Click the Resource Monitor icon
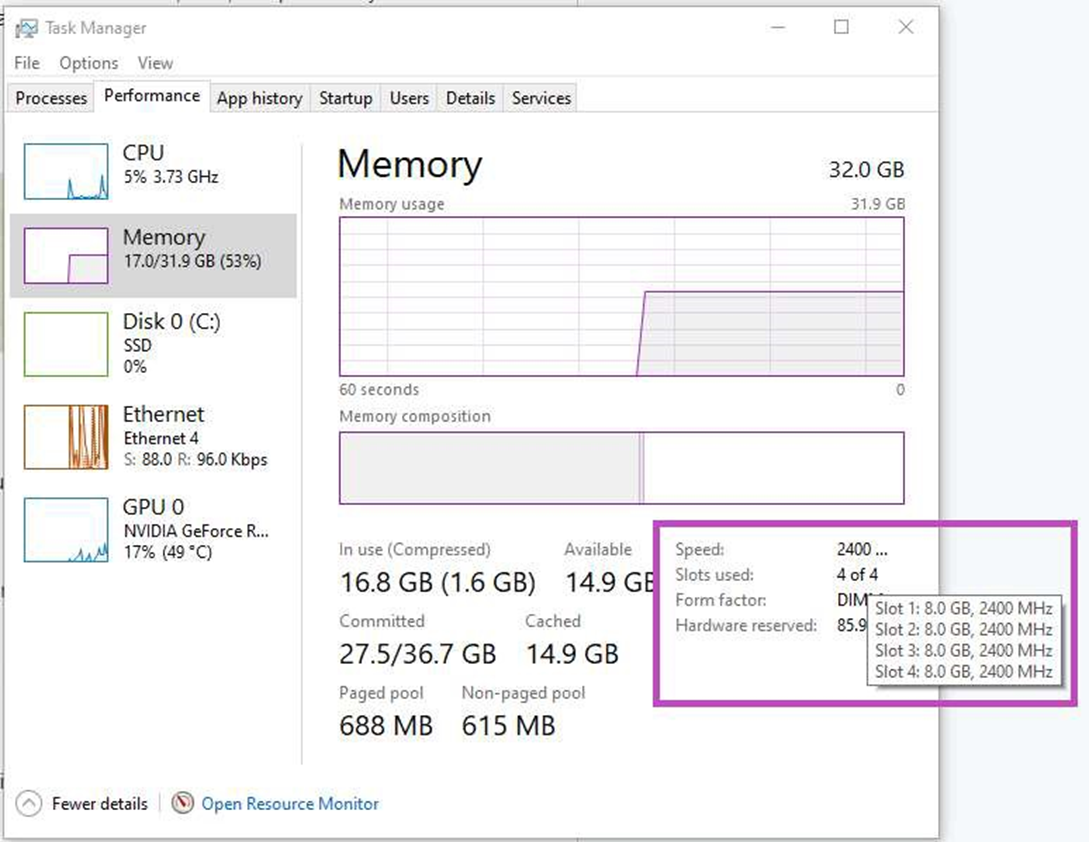Viewport: 1089px width, 842px height. [182, 803]
